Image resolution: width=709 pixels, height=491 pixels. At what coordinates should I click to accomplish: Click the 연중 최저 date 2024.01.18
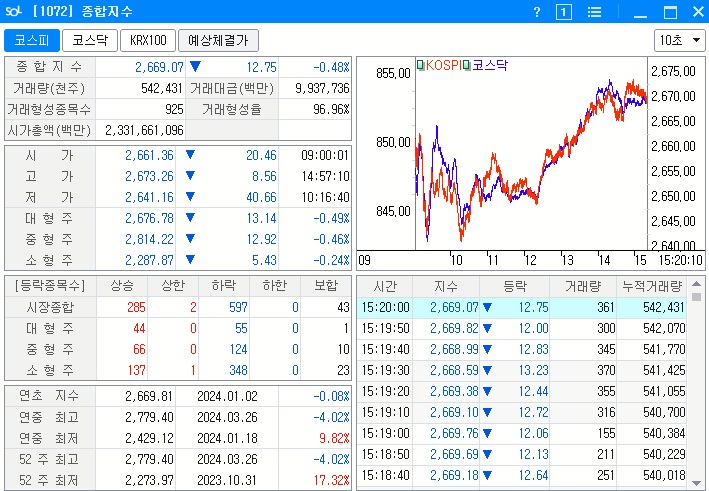tap(227, 438)
